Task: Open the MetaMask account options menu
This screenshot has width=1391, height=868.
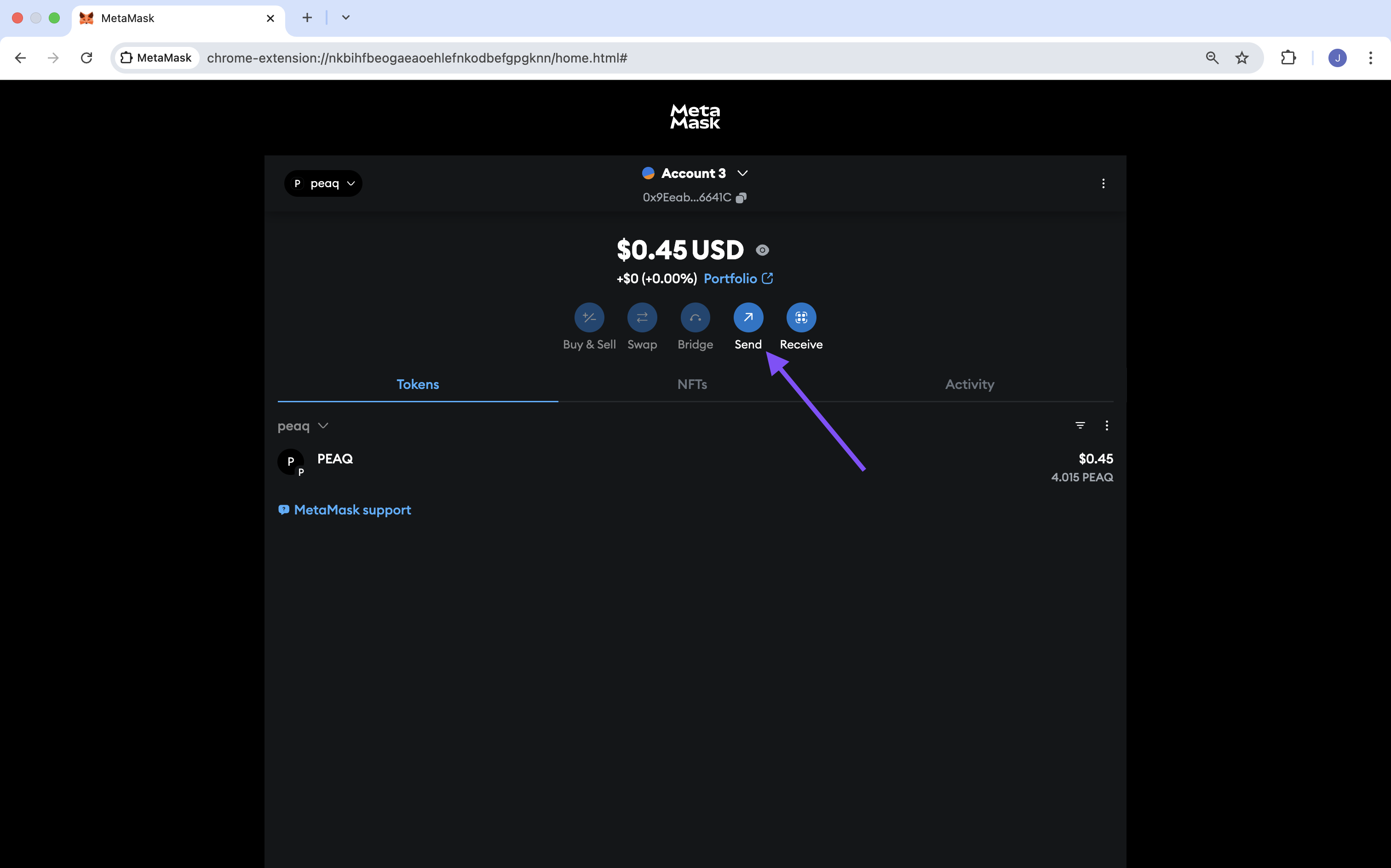Action: [x=1103, y=183]
